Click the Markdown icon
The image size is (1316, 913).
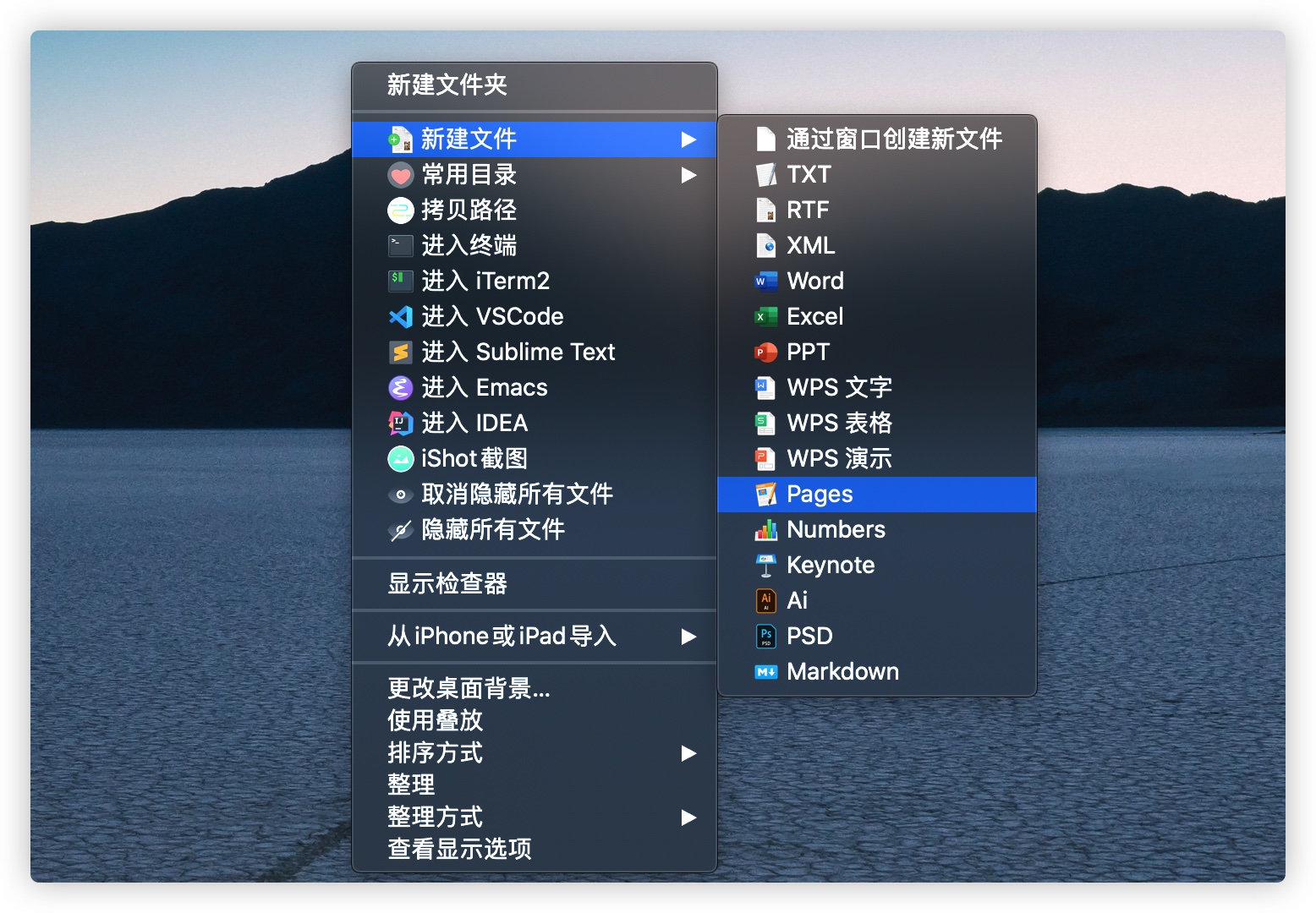[x=765, y=672]
